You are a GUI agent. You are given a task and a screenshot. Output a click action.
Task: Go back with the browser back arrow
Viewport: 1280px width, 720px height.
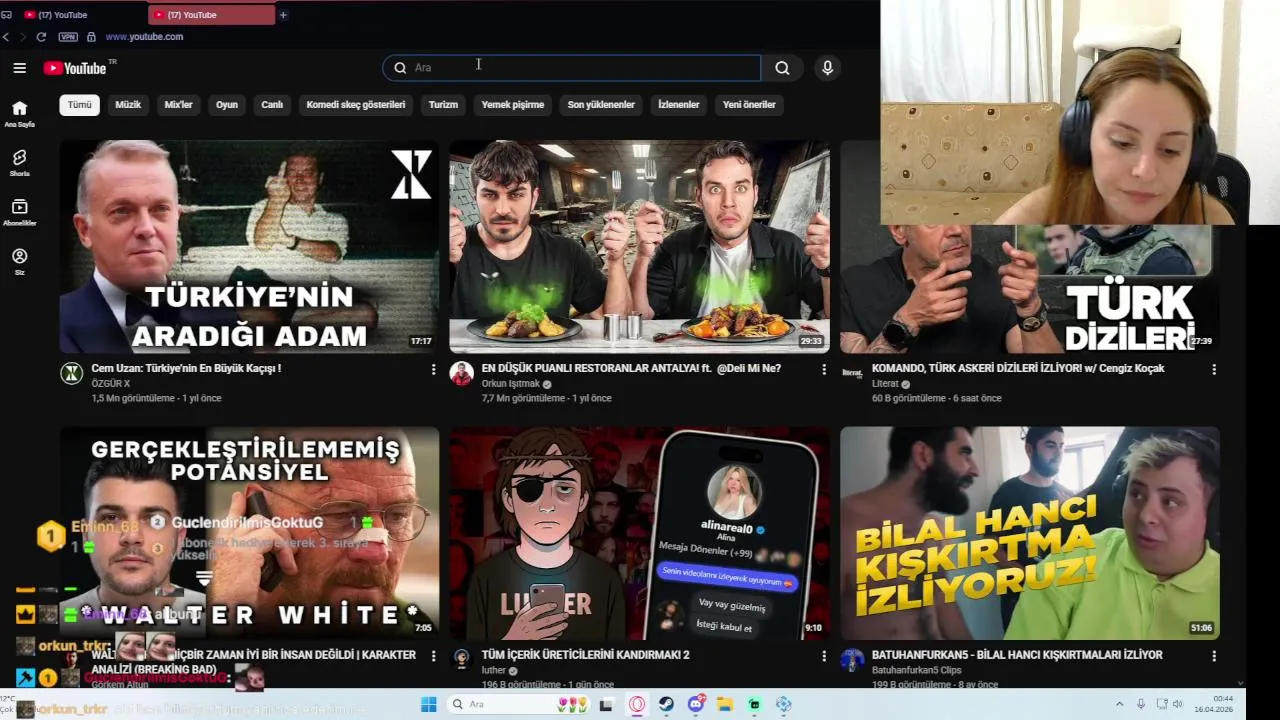tap(6, 37)
